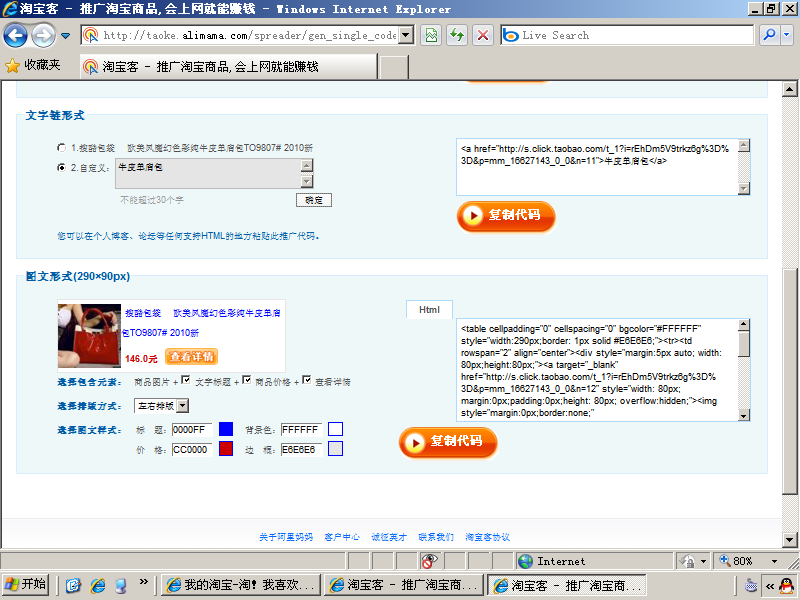
Task: Open search provider options dropdown
Action: click(786, 35)
